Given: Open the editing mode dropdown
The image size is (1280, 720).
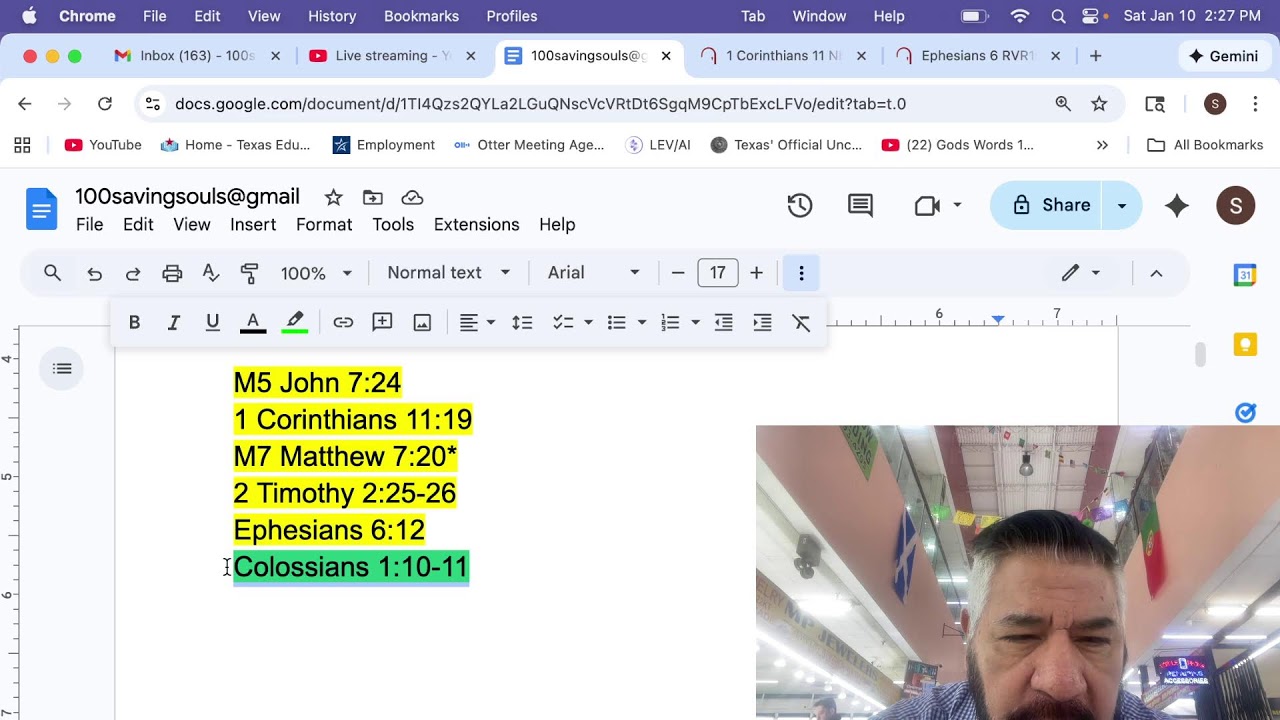Looking at the screenshot, I should click(1081, 273).
